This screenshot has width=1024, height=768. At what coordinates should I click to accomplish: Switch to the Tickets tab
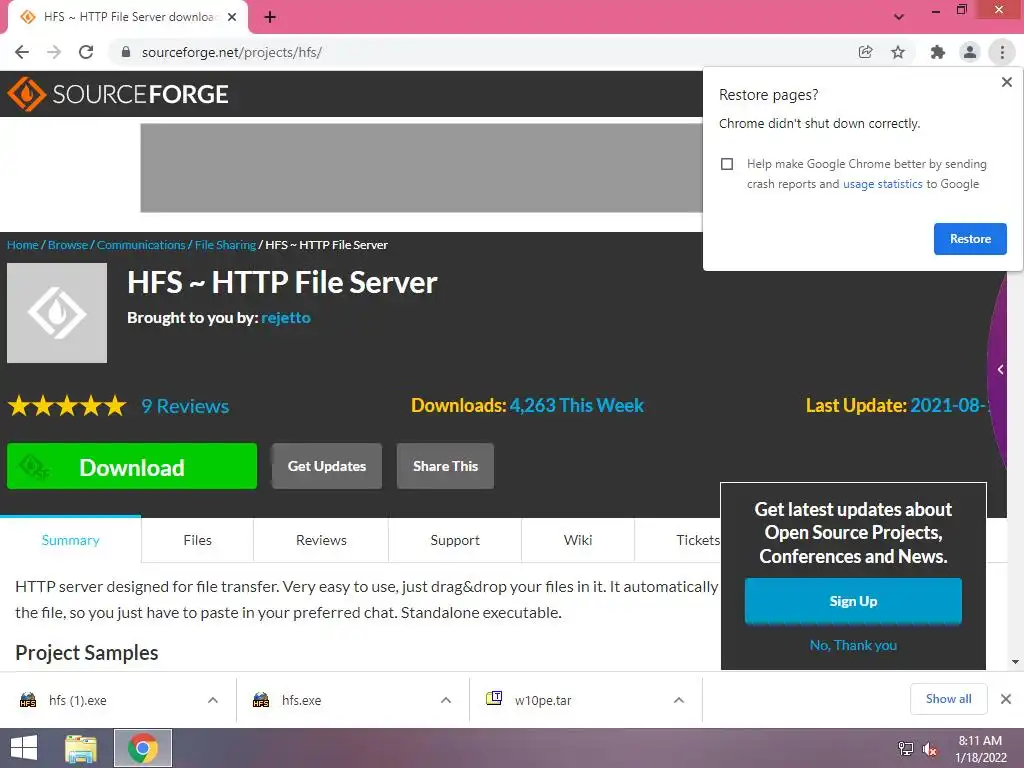[697, 540]
